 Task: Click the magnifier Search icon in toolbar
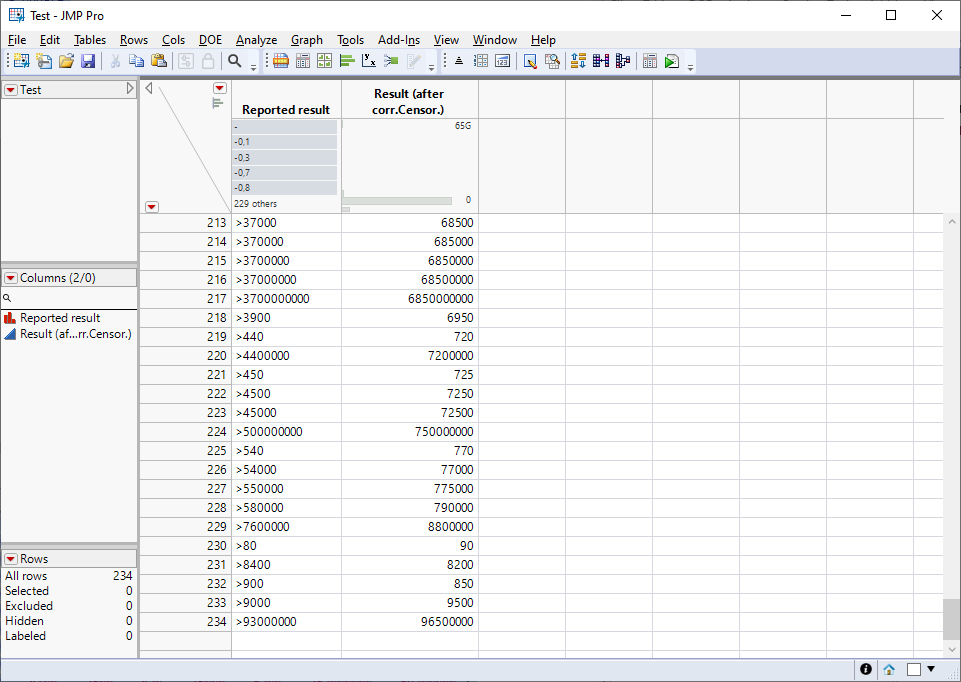[235, 61]
